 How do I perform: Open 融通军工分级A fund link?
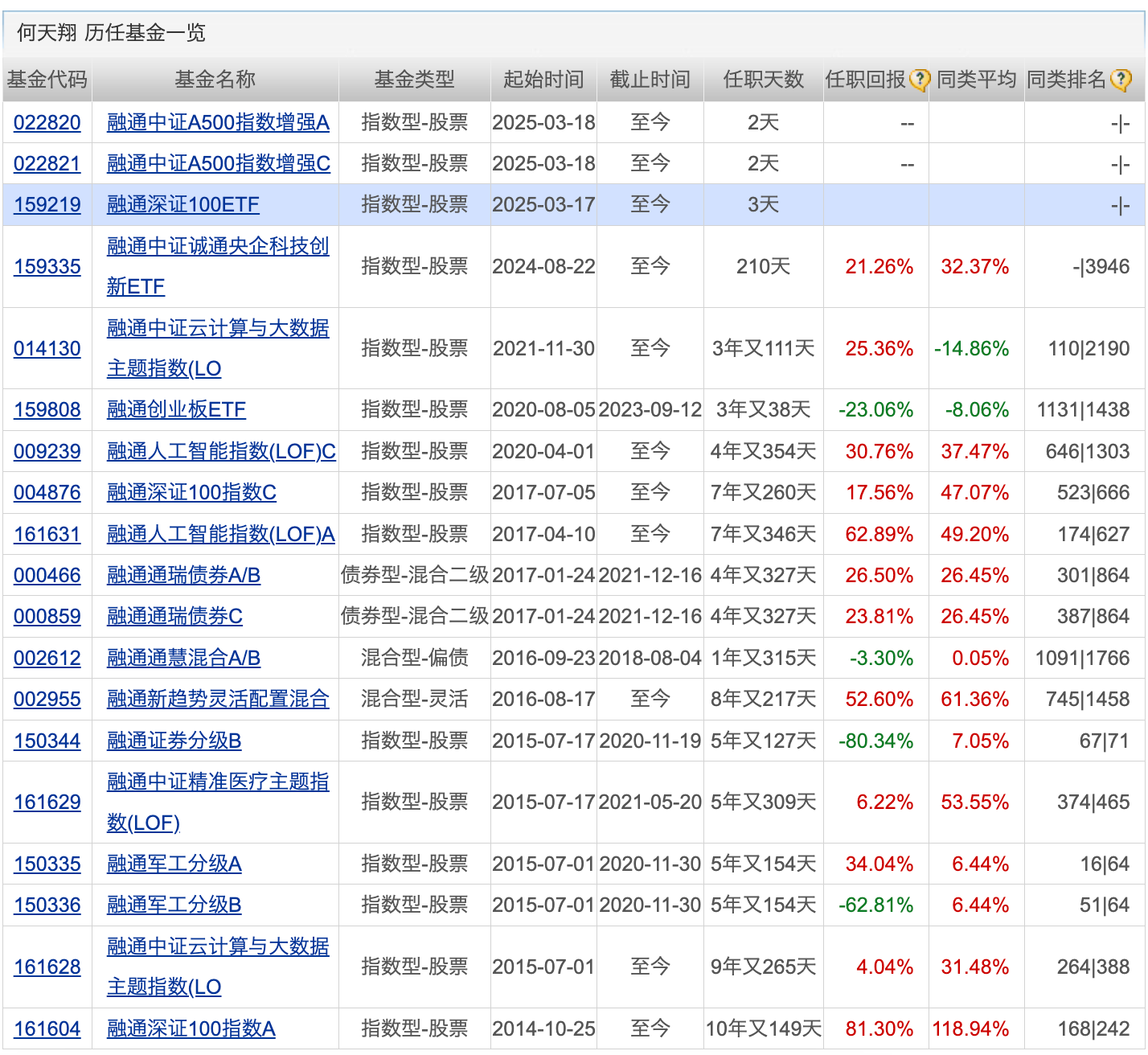click(174, 864)
